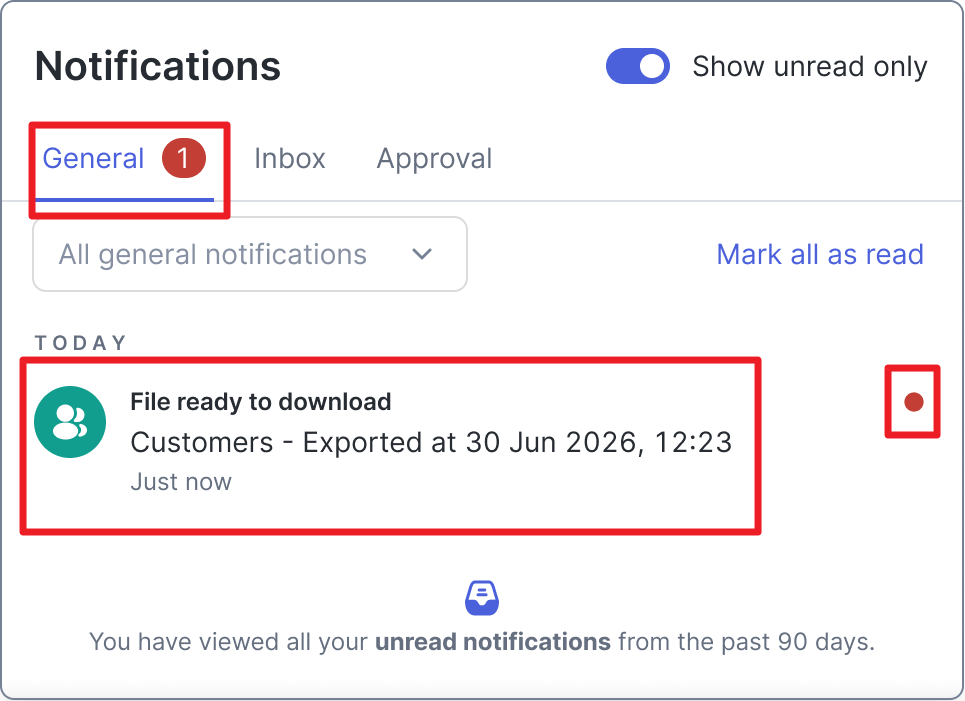Open the Approval tab
The image size is (965, 701).
point(434,159)
